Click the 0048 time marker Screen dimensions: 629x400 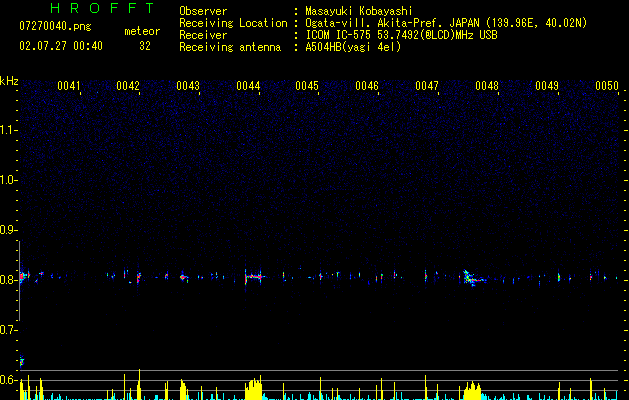pyautogui.click(x=487, y=86)
